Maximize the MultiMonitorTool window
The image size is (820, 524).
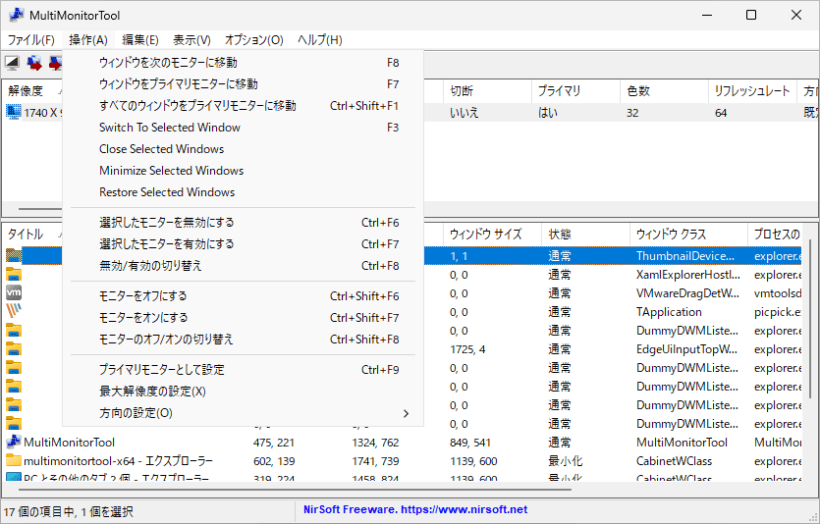click(751, 15)
